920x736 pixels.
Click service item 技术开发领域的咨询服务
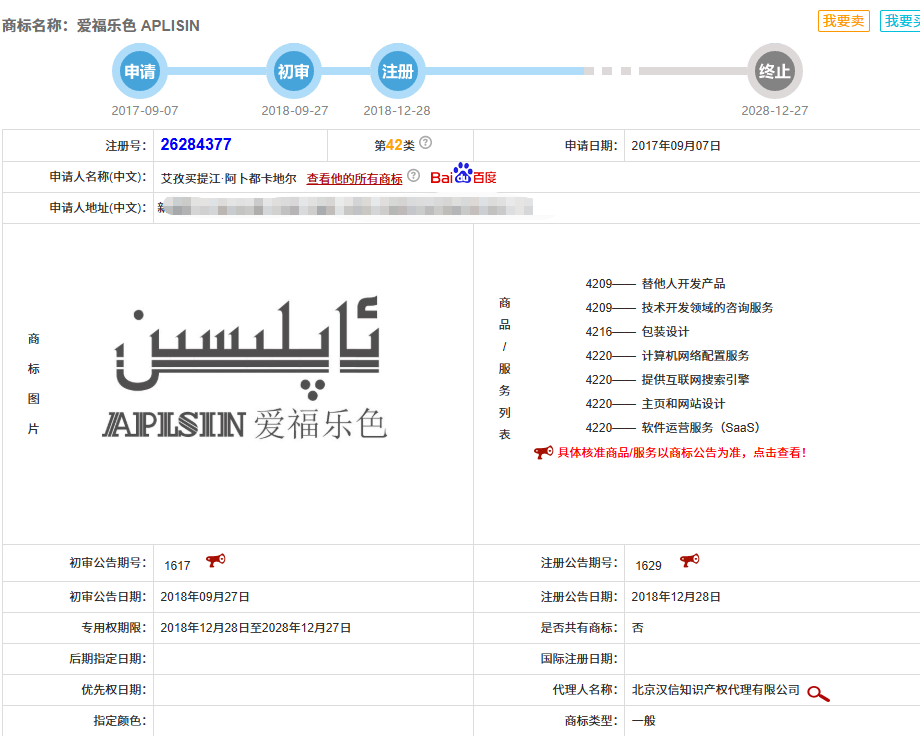[707, 308]
